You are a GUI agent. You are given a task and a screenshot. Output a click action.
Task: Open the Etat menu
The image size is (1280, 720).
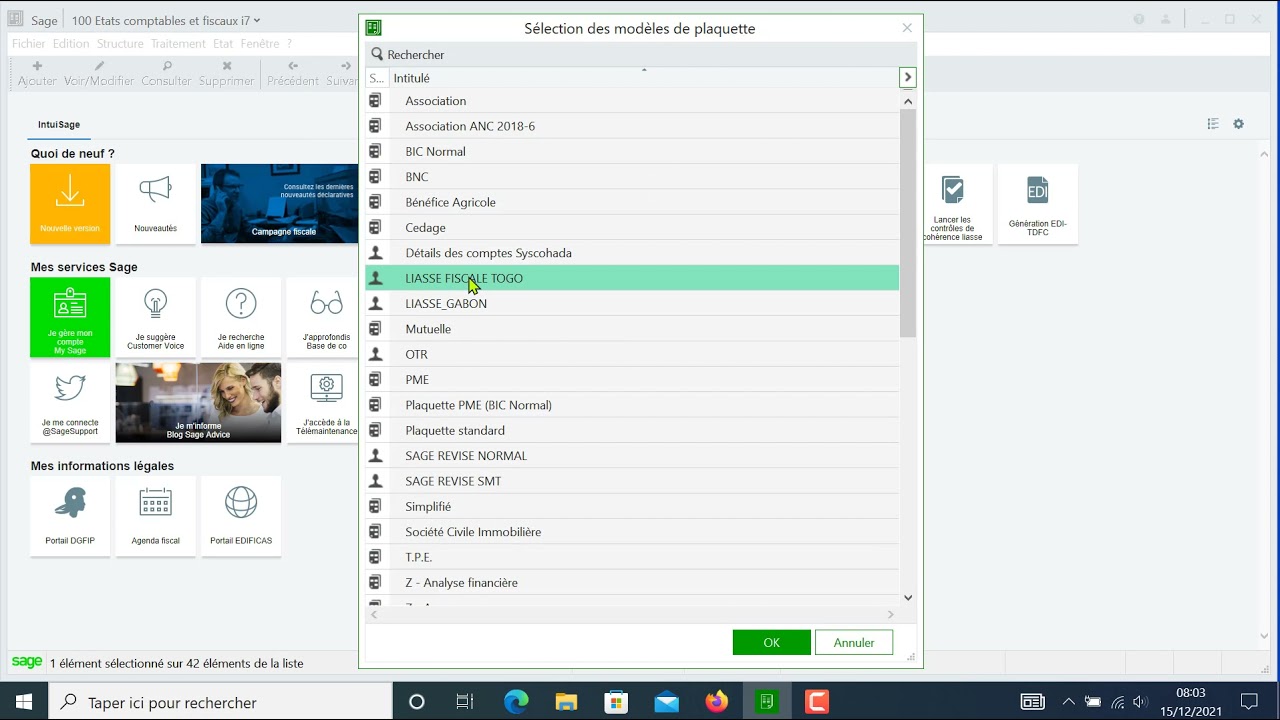223,44
